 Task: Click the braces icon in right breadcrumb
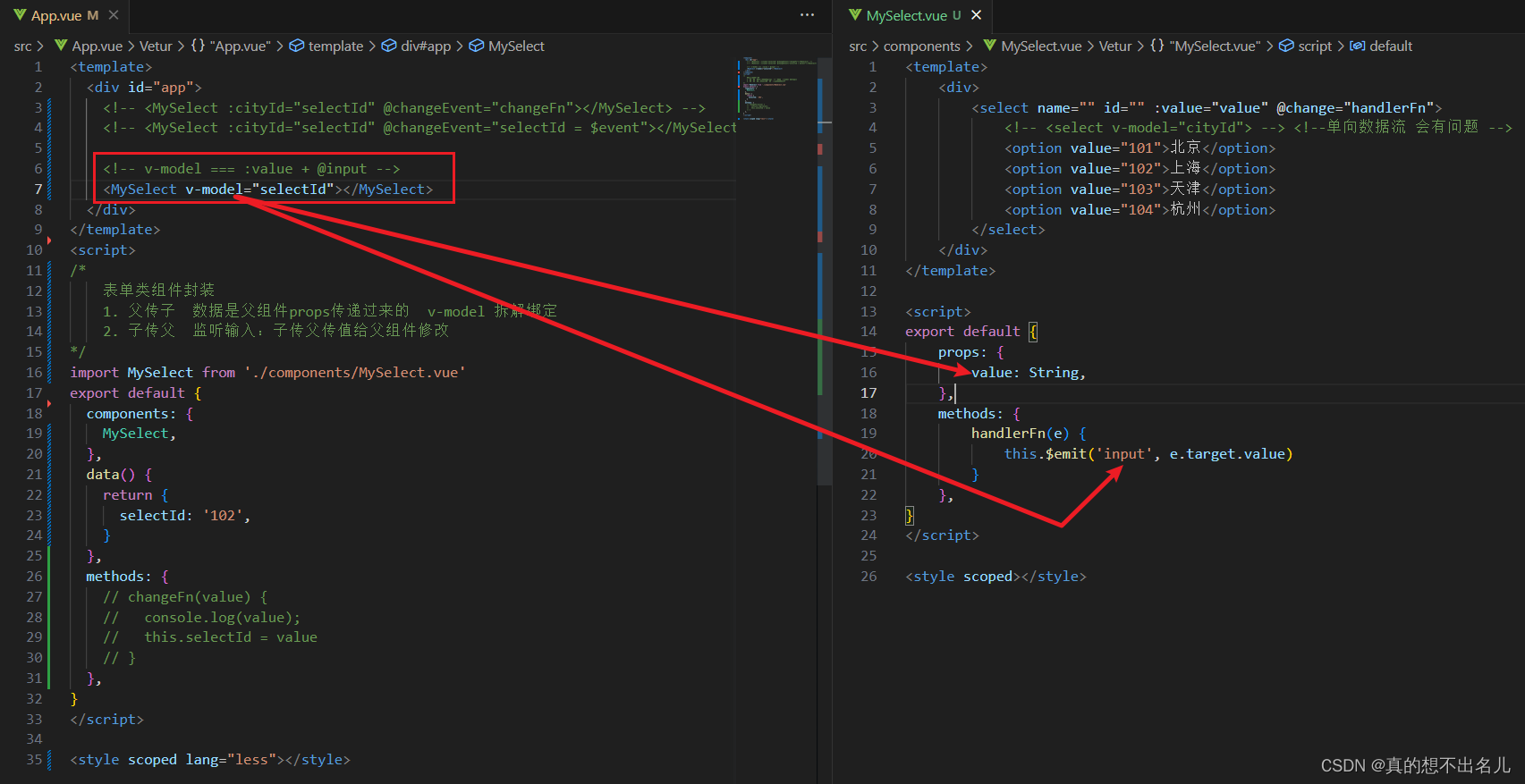point(1156,46)
